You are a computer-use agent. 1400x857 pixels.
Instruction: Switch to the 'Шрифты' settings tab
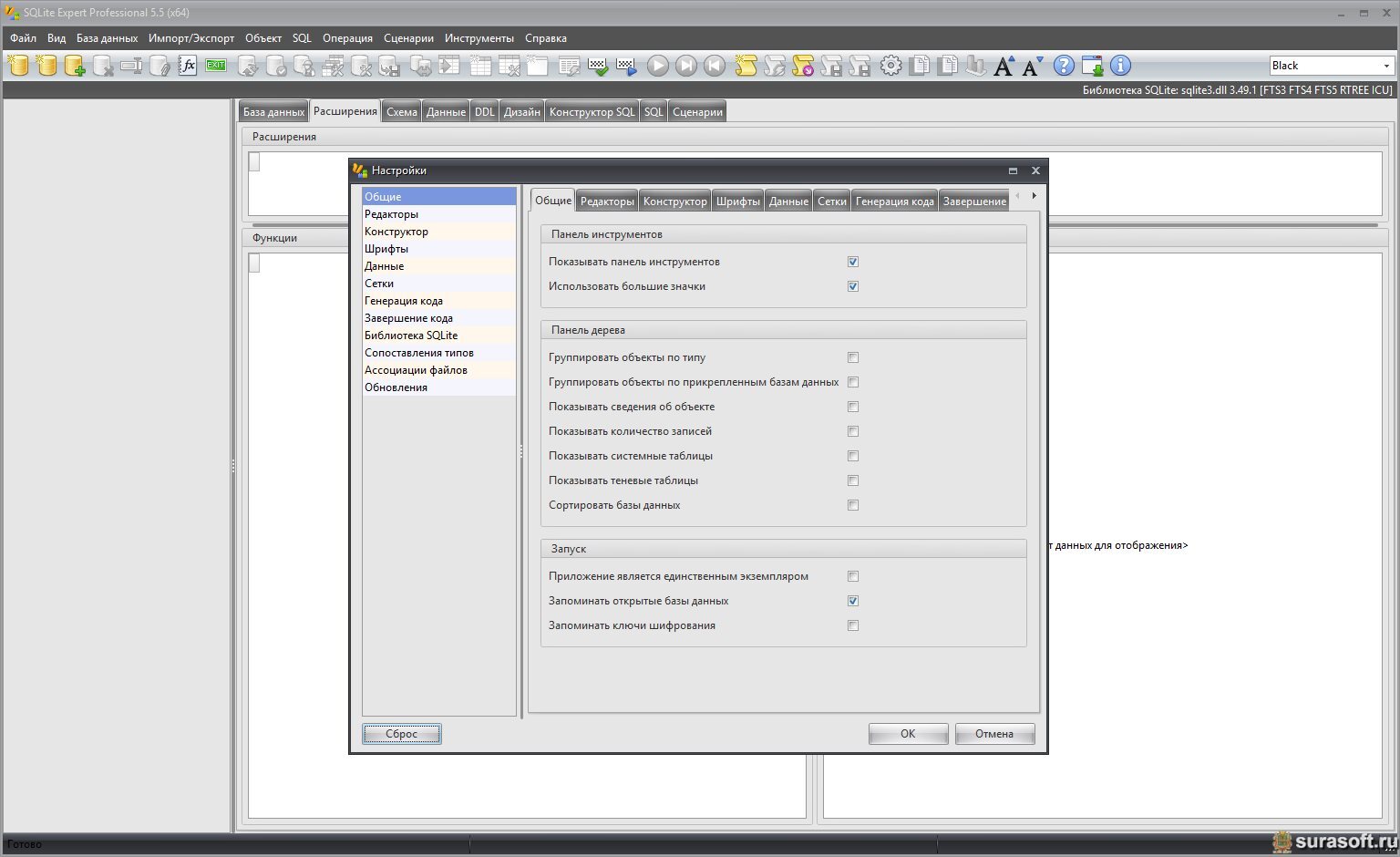[737, 201]
